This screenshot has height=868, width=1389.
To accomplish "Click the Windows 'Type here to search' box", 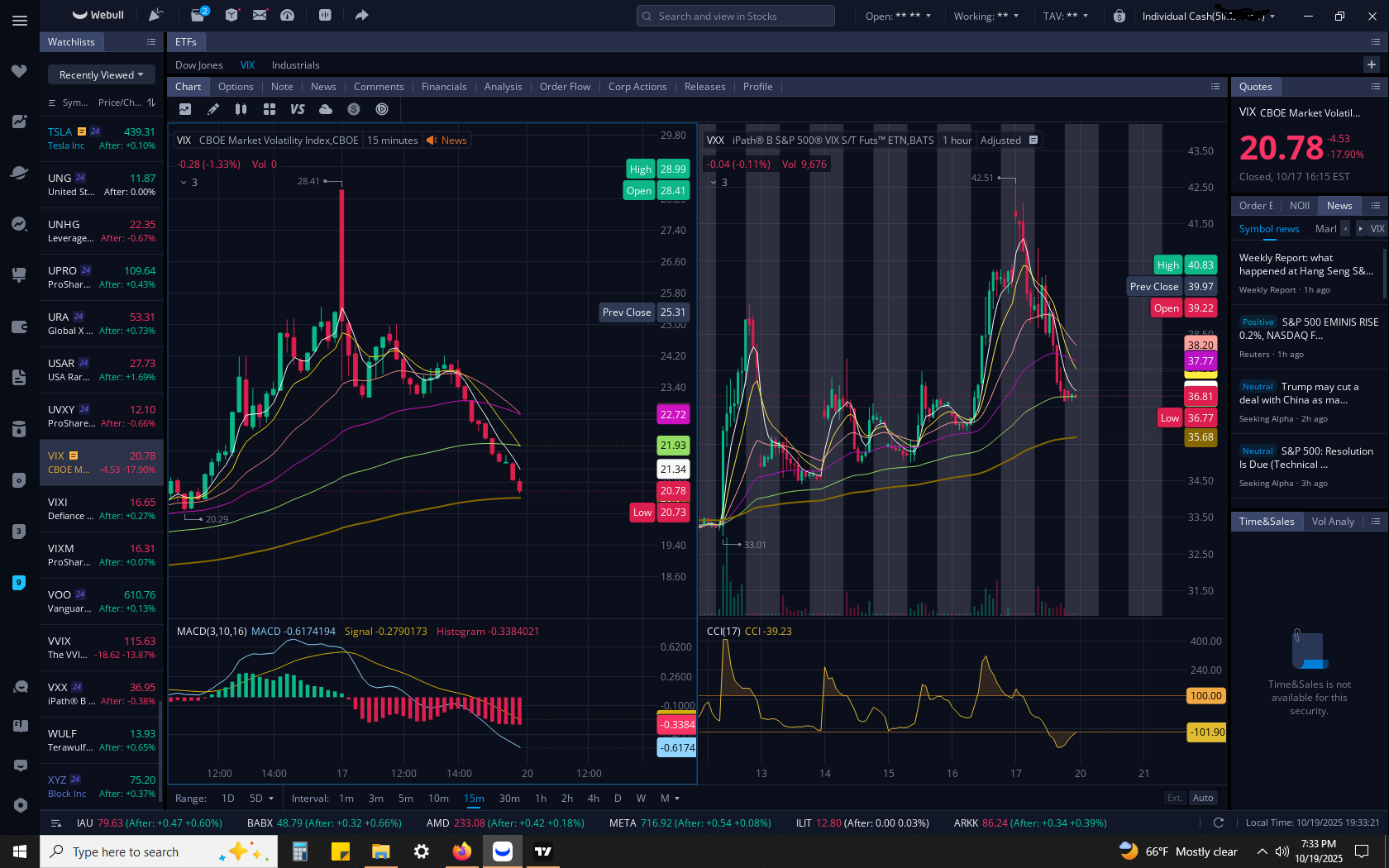I will click(159, 851).
